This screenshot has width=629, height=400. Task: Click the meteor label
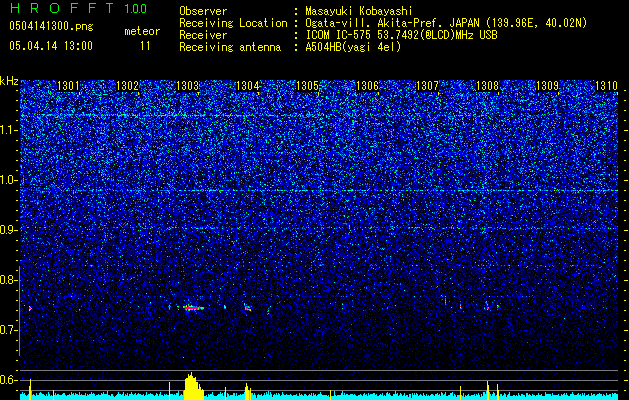[142, 31]
